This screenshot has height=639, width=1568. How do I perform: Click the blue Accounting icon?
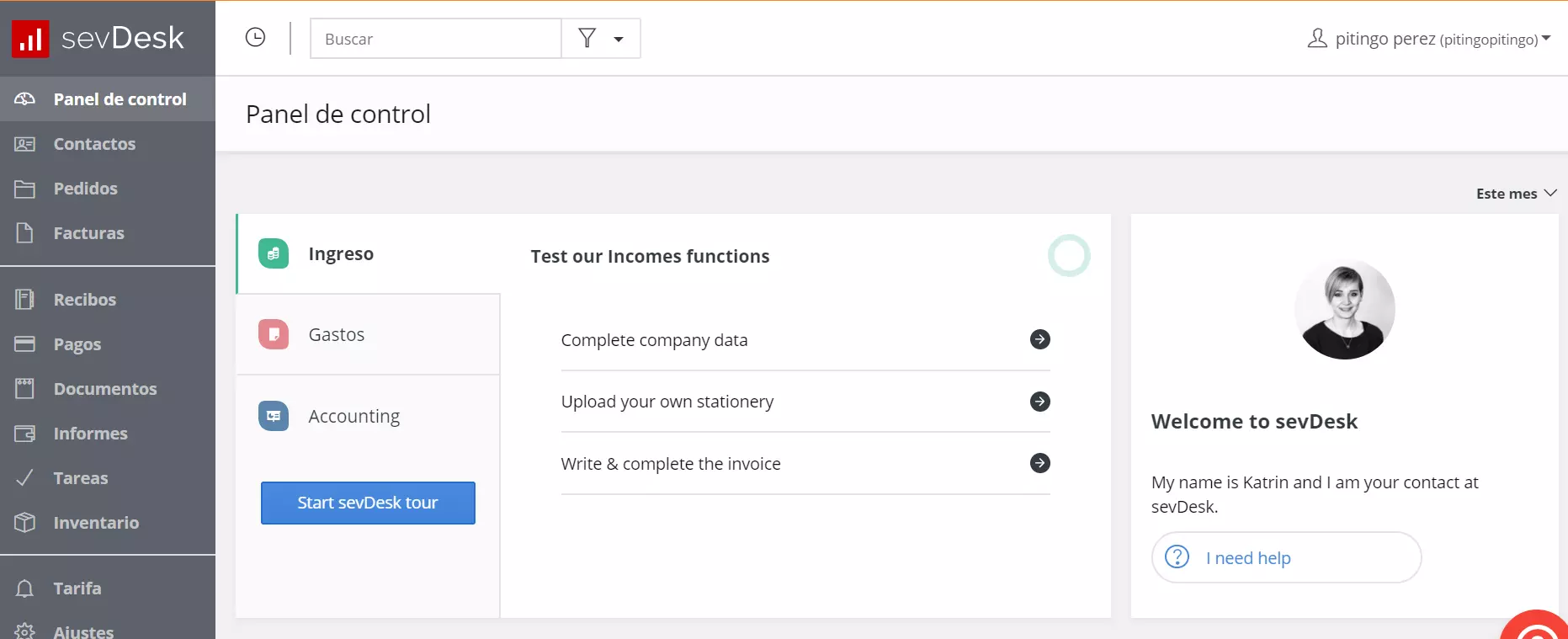(274, 416)
